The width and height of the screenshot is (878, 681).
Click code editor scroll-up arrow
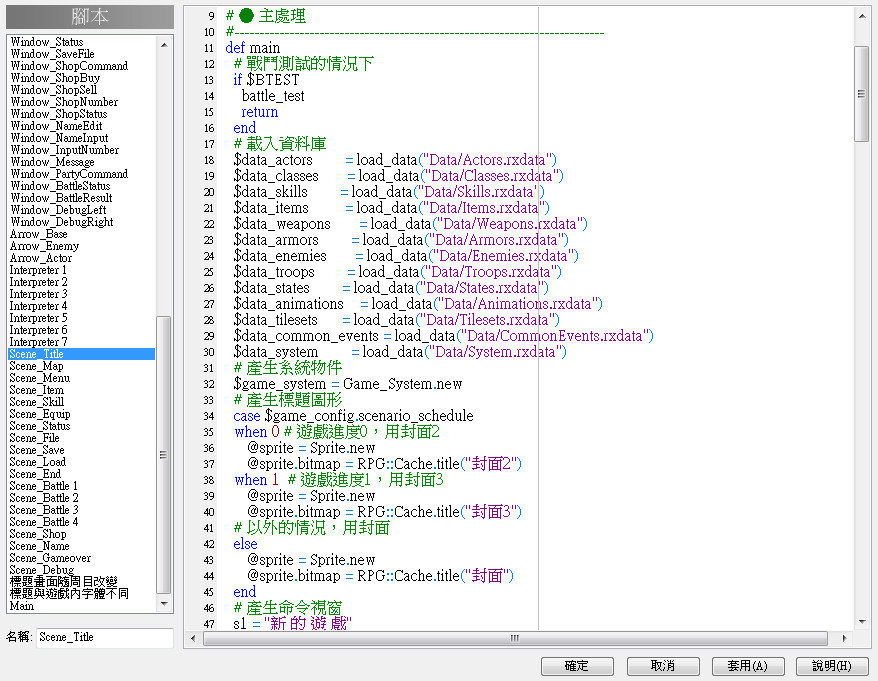(861, 15)
